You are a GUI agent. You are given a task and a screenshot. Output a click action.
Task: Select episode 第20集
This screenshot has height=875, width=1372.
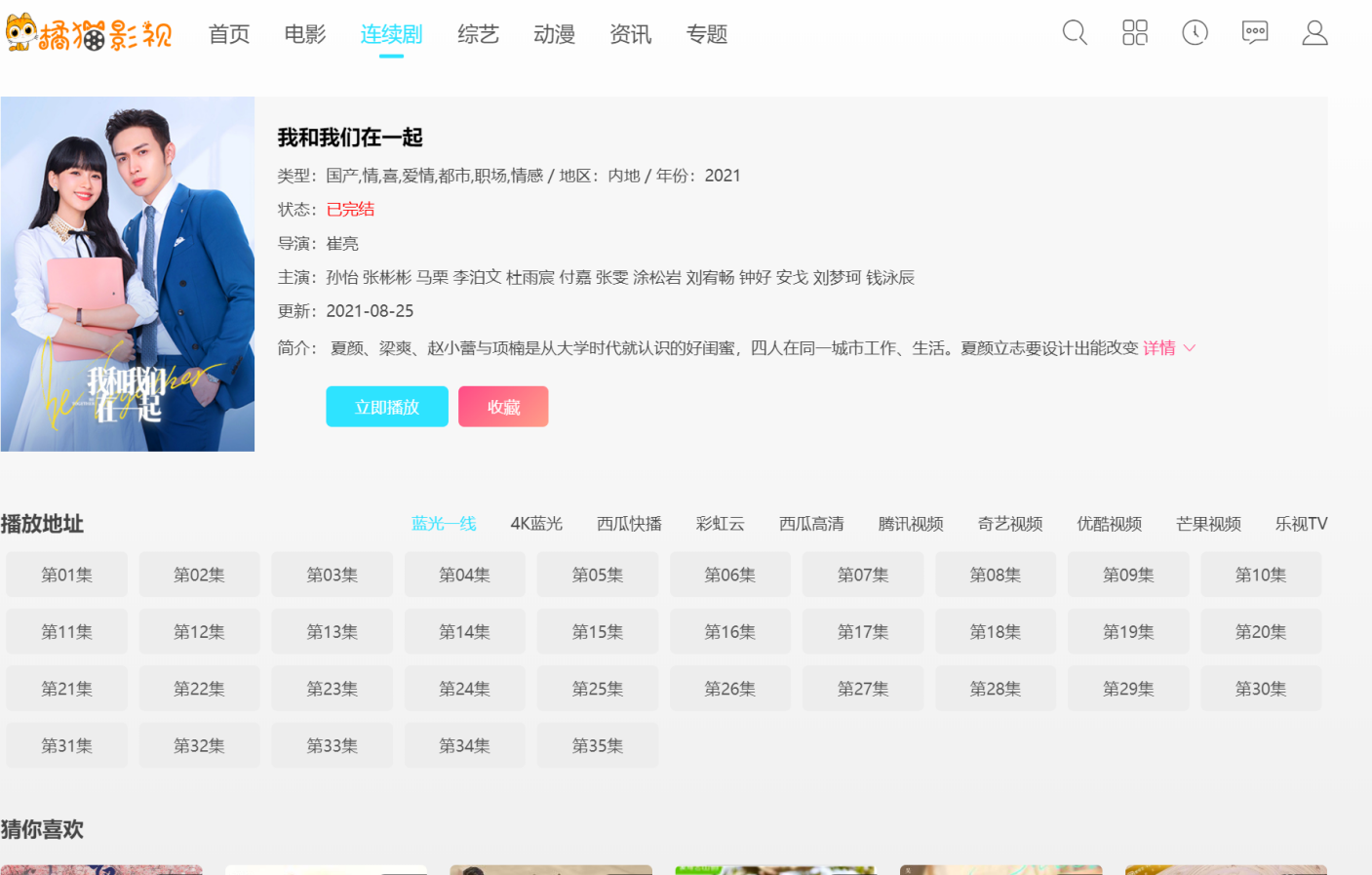click(1260, 632)
